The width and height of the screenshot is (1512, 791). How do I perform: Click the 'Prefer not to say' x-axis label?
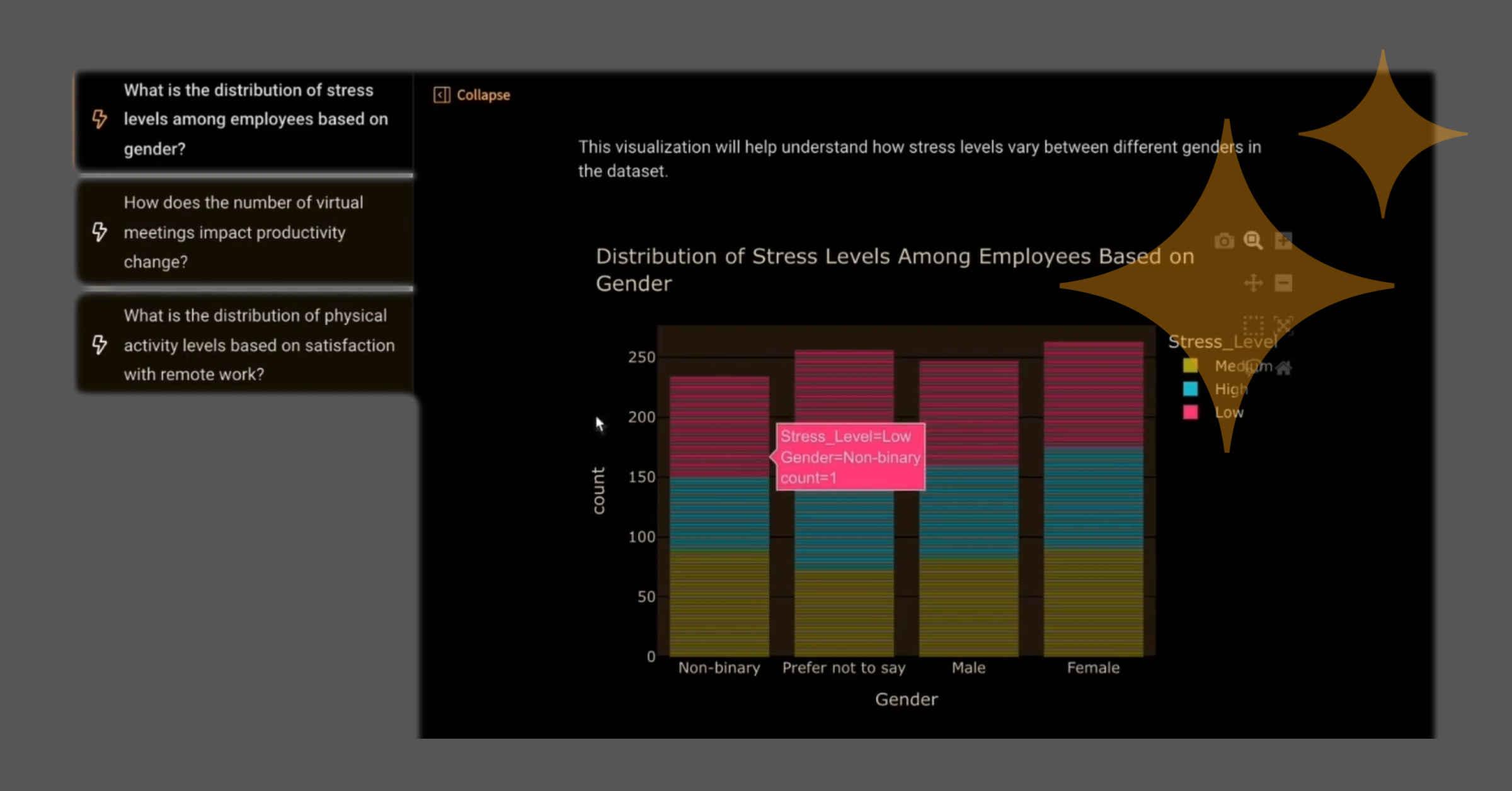[844, 668]
